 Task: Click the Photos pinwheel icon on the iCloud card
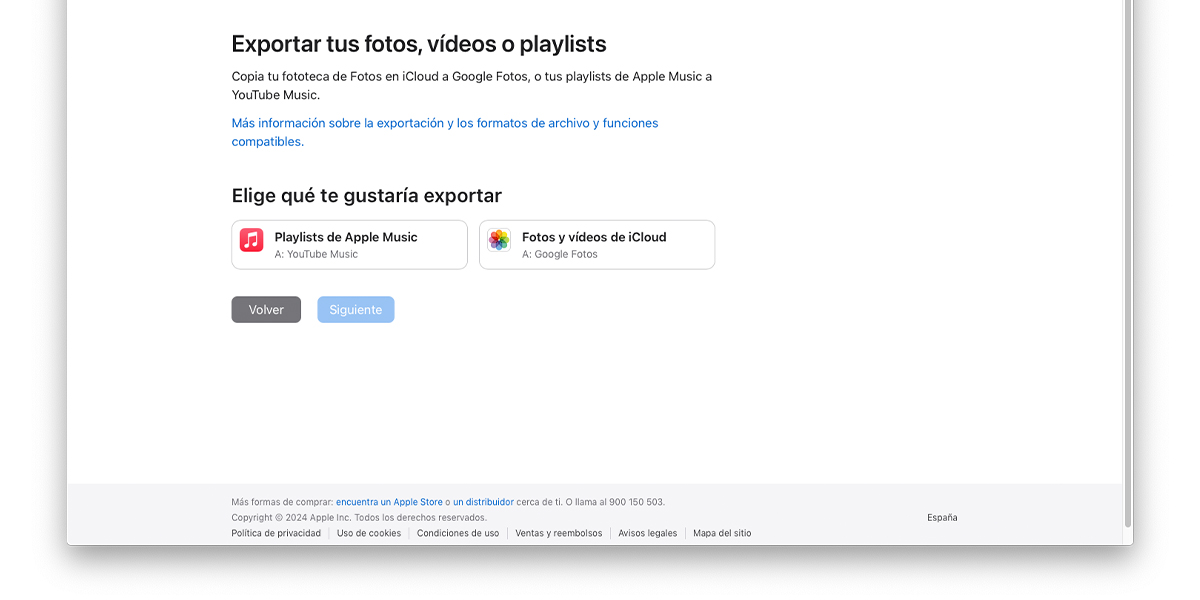(x=498, y=240)
